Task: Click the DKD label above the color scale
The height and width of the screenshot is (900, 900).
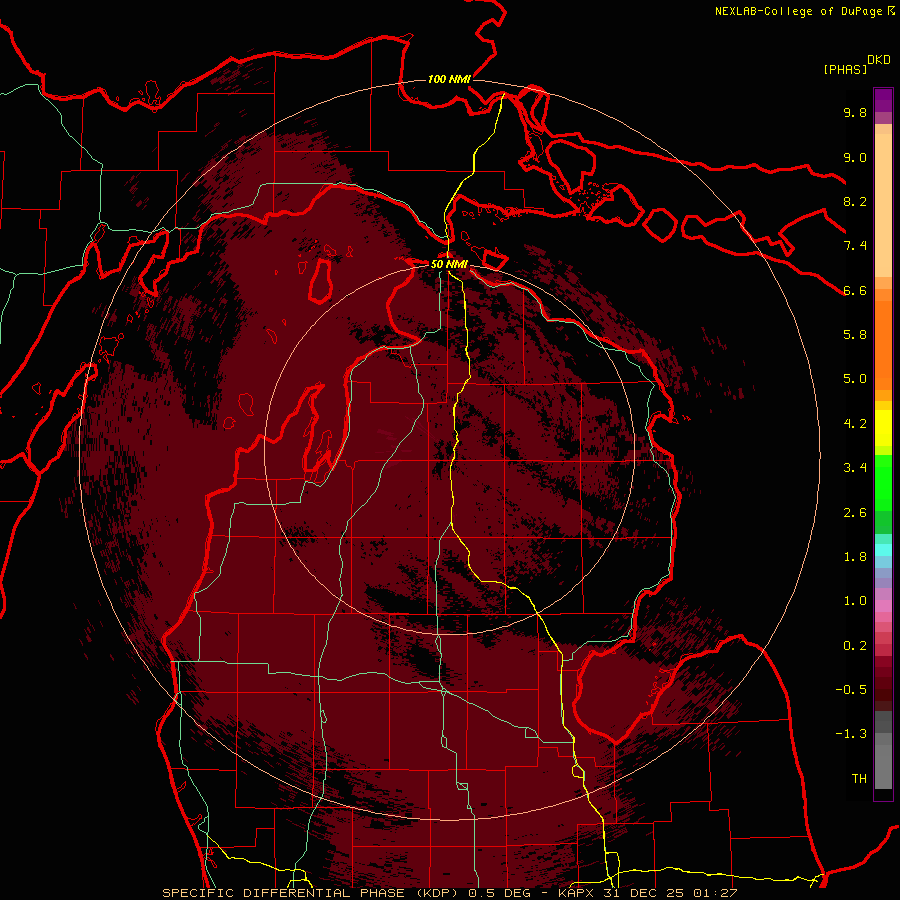Action: click(x=879, y=60)
